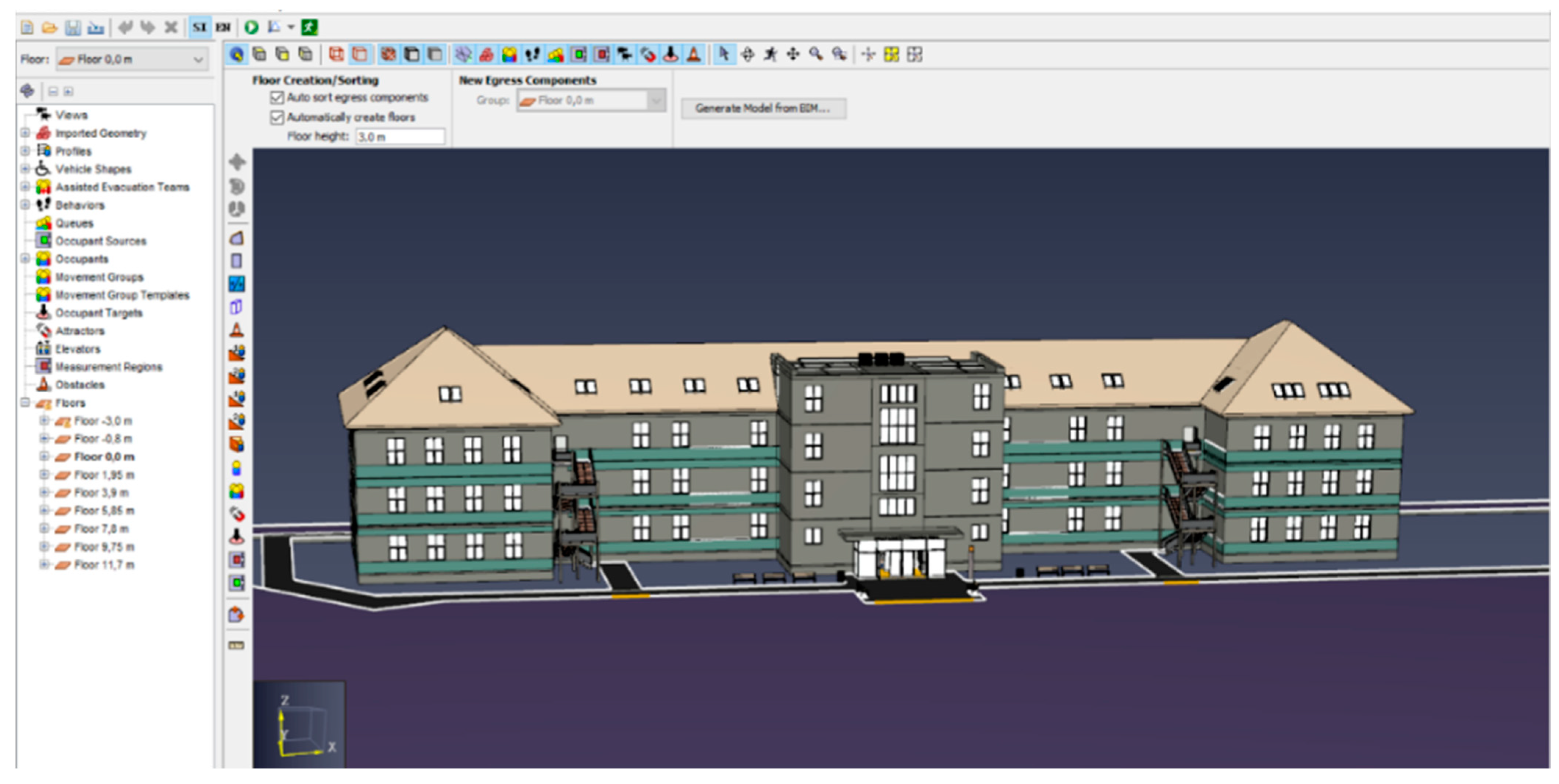Click the green running-man results icon

tap(309, 27)
